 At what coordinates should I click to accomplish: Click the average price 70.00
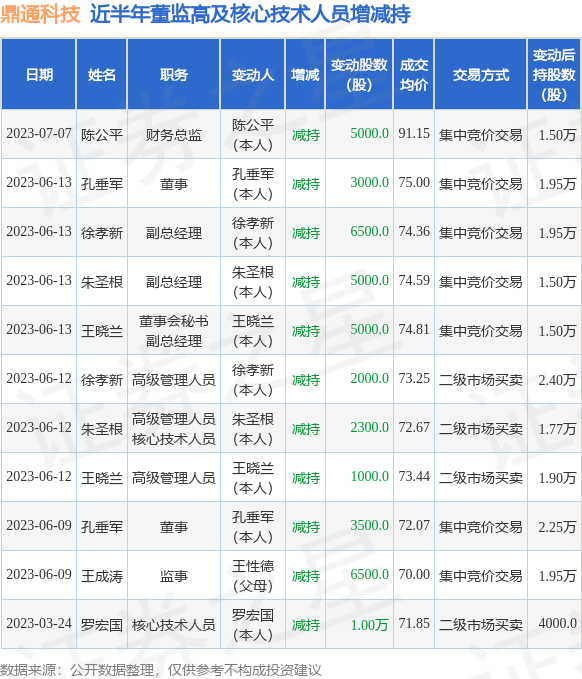[414, 574]
